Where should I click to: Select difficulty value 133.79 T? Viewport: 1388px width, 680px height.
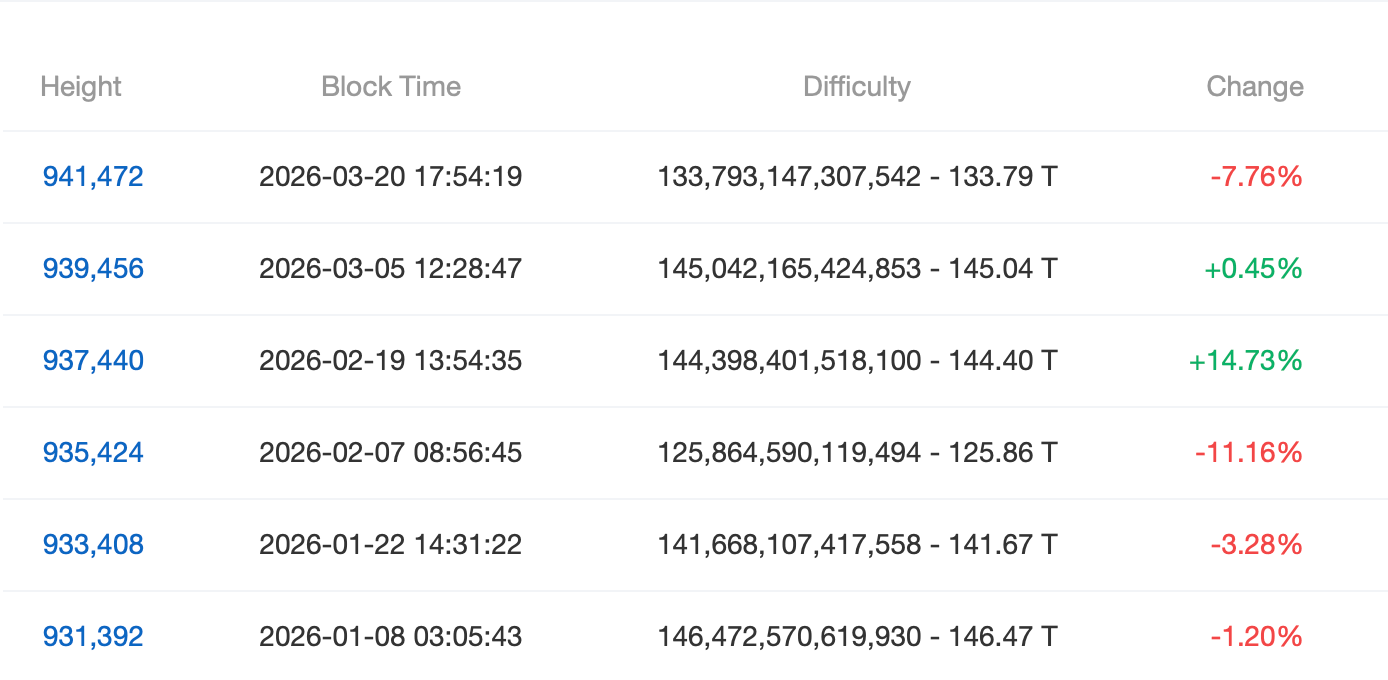tap(856, 176)
